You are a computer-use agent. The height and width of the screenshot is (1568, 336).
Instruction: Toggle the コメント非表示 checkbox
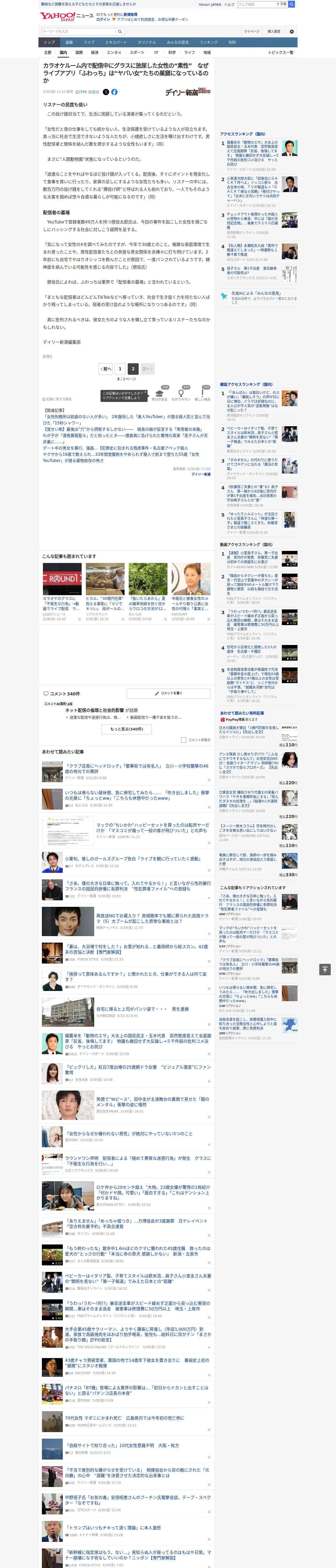183,740
